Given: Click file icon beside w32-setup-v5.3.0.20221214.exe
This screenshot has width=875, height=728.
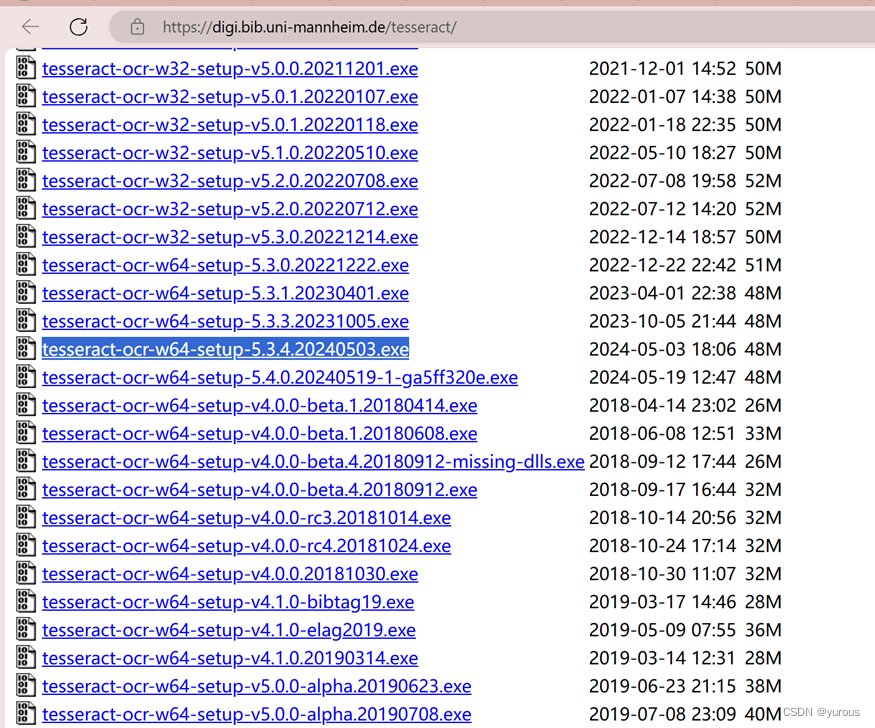Looking at the screenshot, I should pos(26,237).
